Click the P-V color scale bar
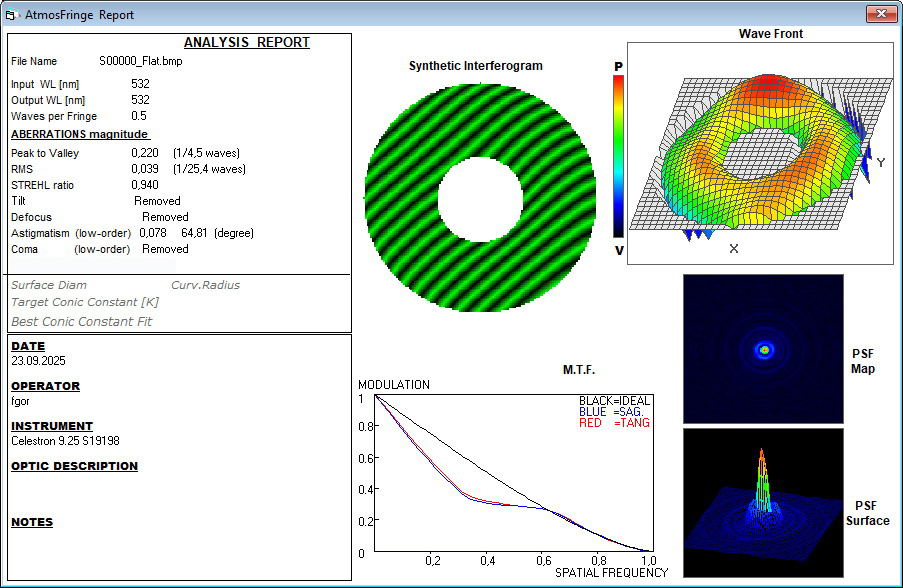 (619, 157)
